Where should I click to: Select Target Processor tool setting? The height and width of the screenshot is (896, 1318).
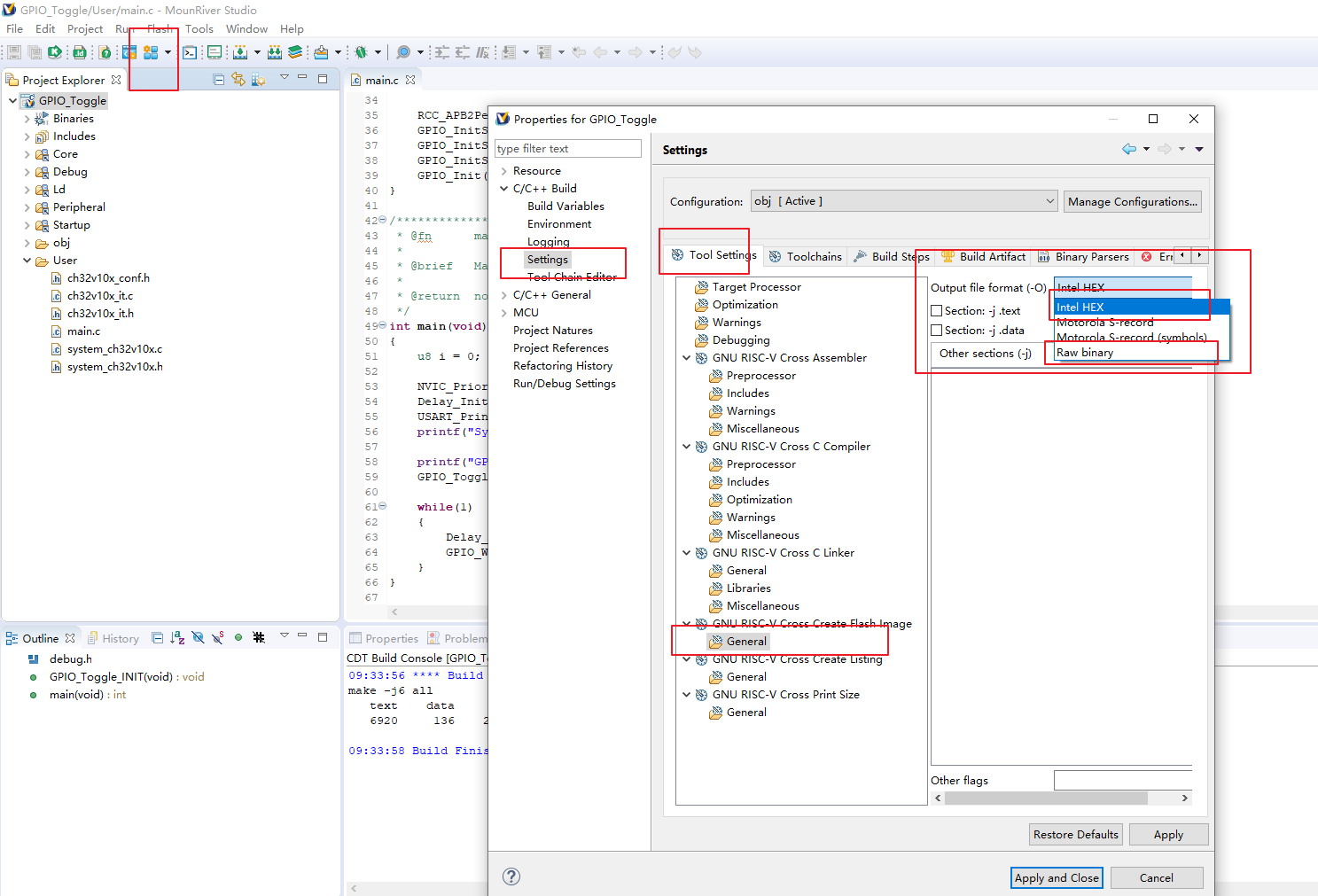click(756, 286)
